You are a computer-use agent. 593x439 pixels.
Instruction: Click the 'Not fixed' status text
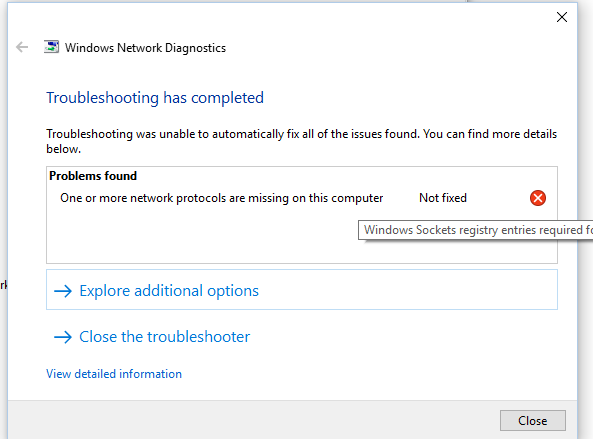tap(443, 198)
